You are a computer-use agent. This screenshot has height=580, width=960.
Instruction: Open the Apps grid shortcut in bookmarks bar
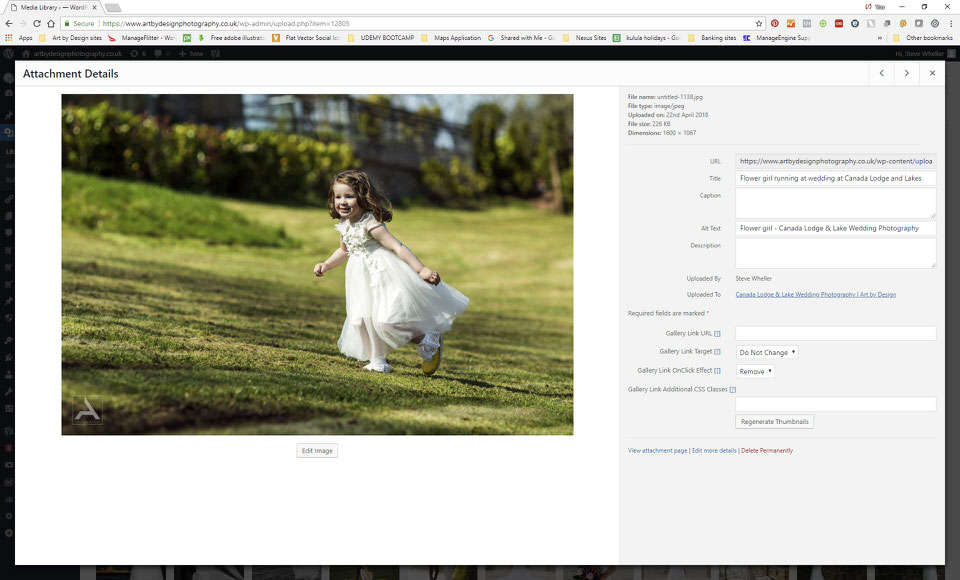[19, 38]
